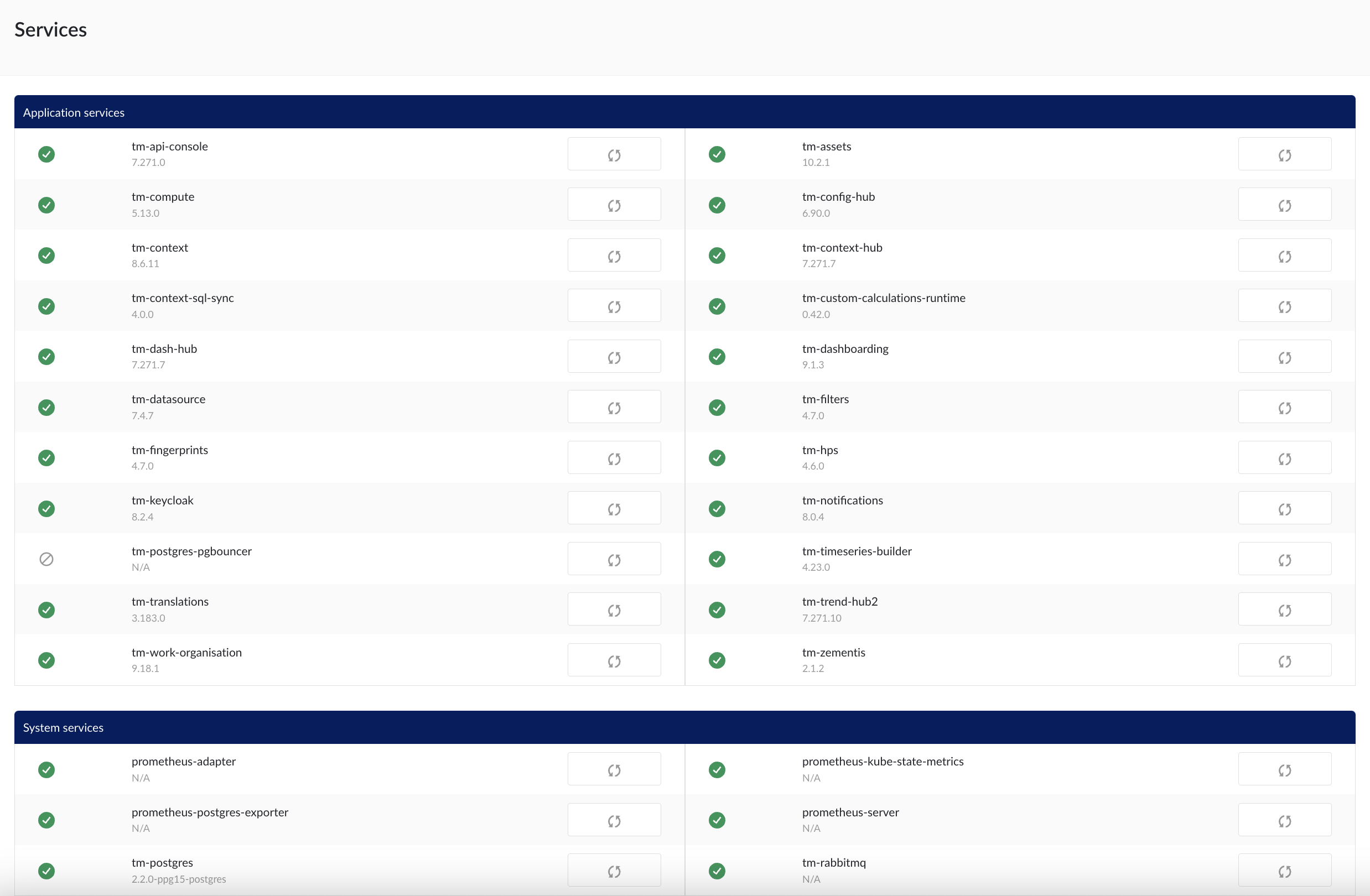Click disabled status icon of tm-postgres-pgbouncer

point(46,559)
